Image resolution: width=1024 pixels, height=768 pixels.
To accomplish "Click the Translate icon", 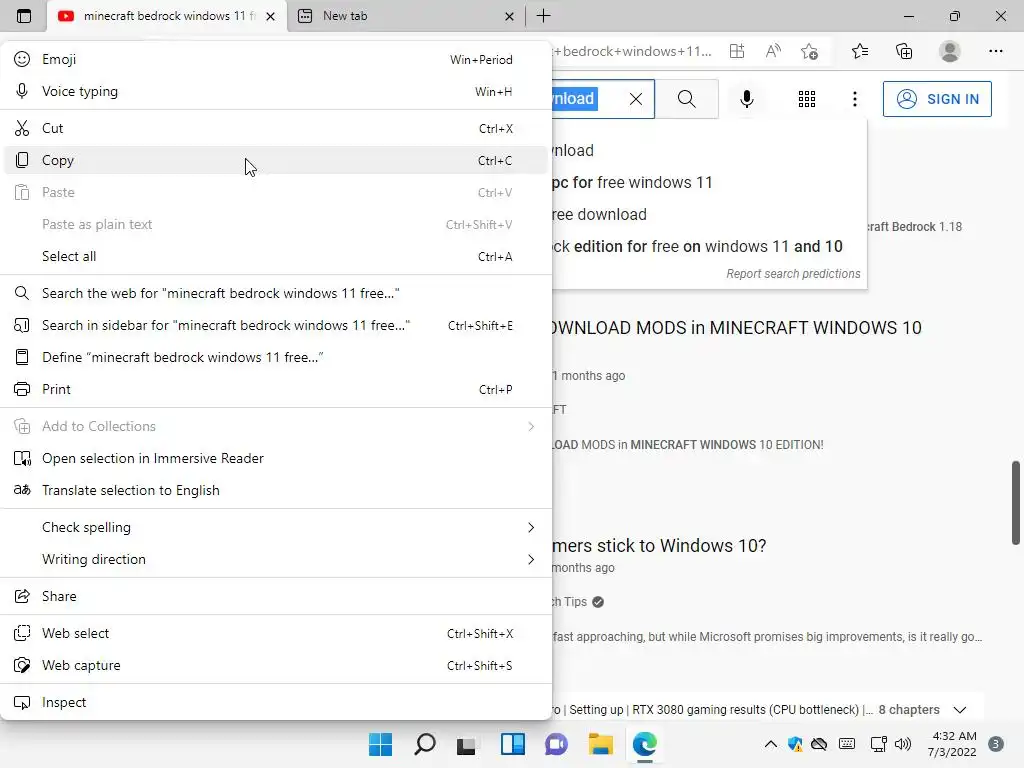I will click(22, 490).
